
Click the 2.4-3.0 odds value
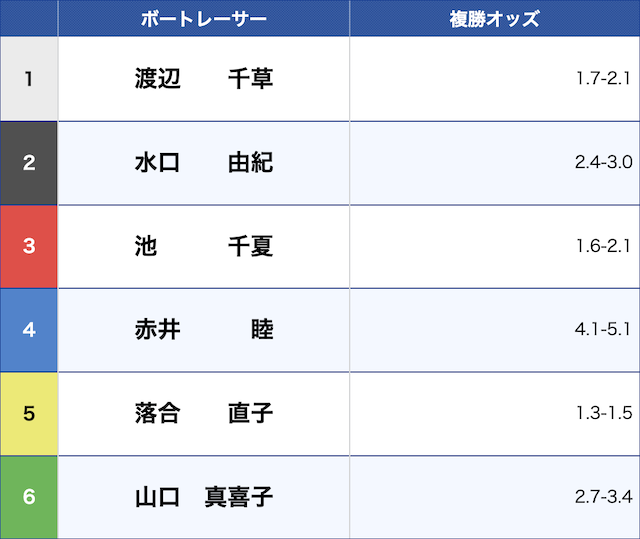(603, 163)
